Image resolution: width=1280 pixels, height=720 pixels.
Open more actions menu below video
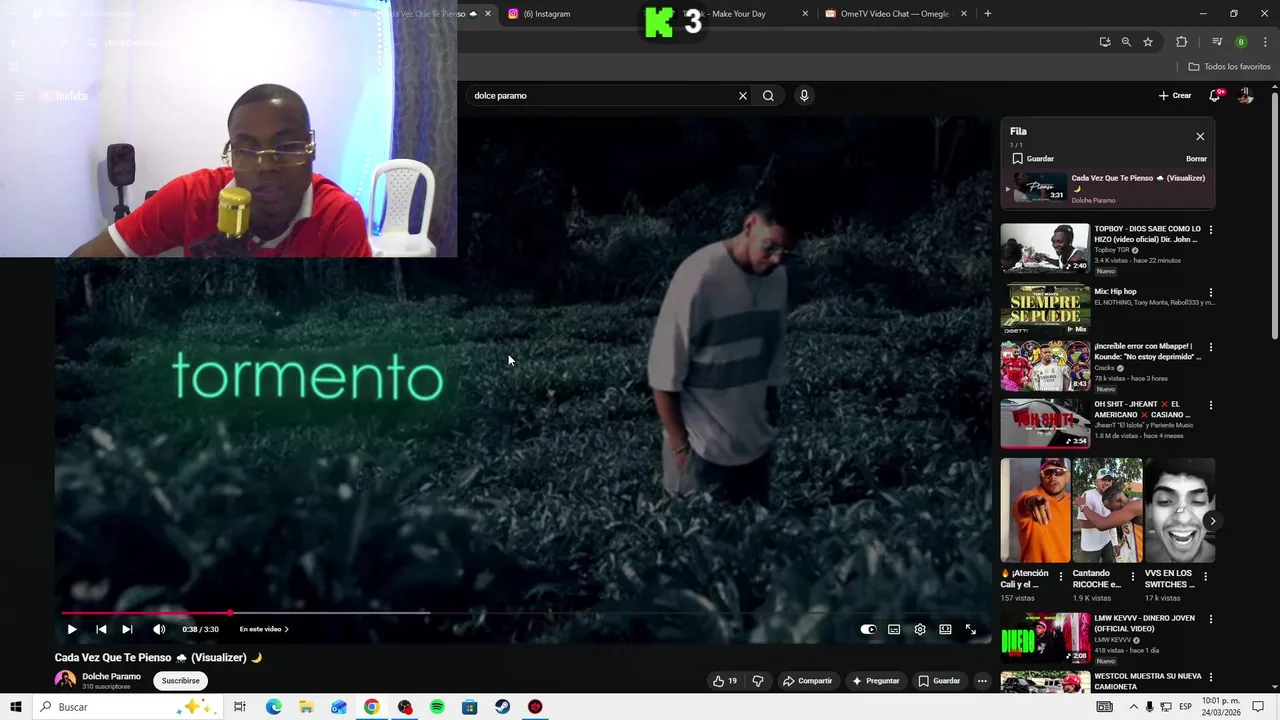[982, 681]
